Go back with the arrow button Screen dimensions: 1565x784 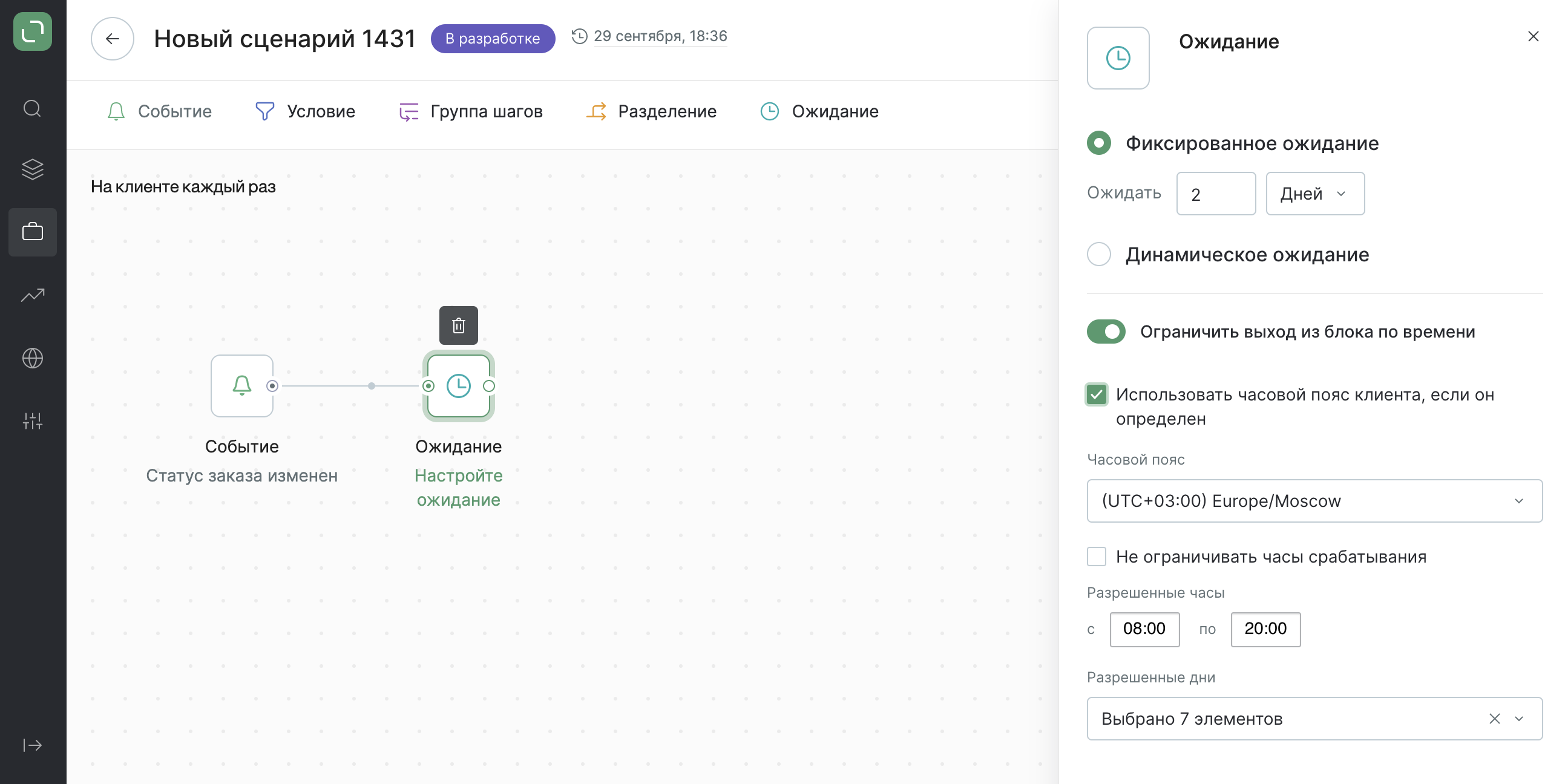pos(113,39)
